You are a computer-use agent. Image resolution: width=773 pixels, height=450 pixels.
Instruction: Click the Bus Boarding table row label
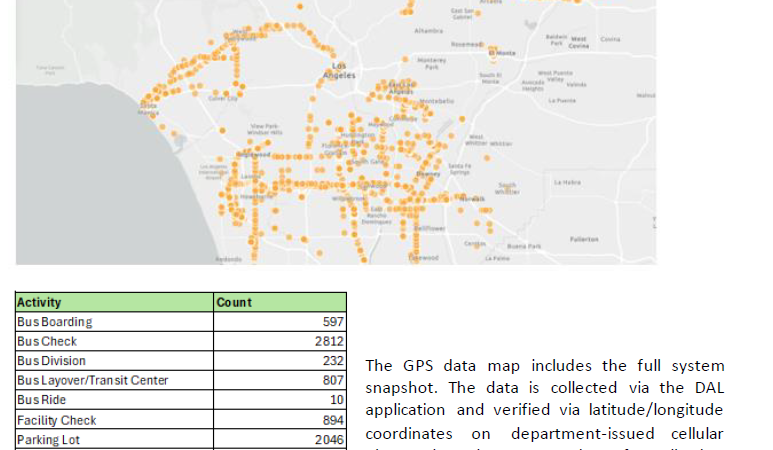(x=55, y=322)
